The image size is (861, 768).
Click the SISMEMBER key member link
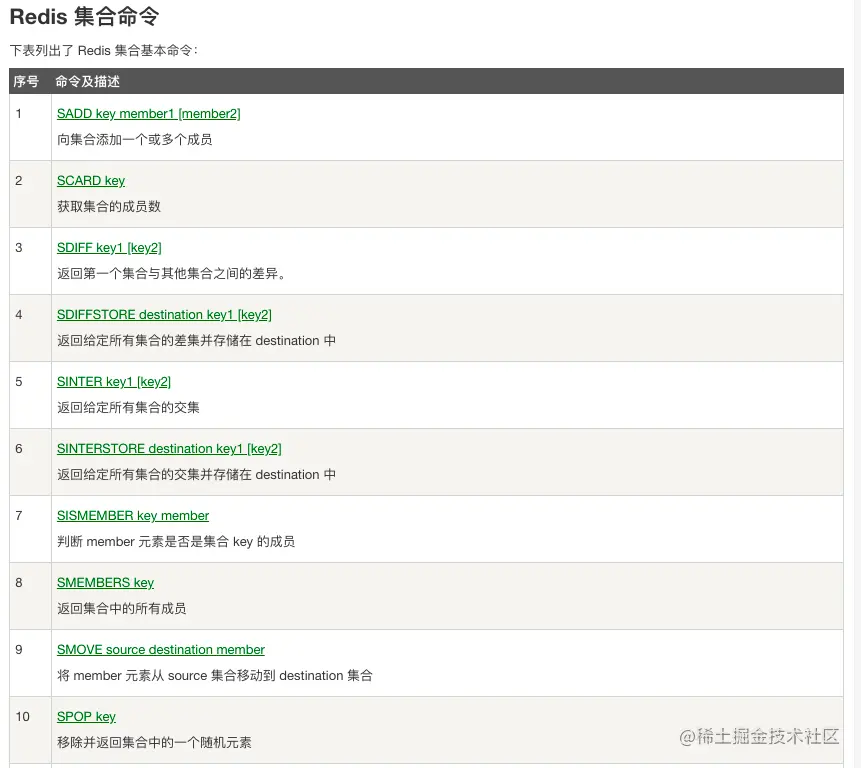pyautogui.click(x=133, y=515)
